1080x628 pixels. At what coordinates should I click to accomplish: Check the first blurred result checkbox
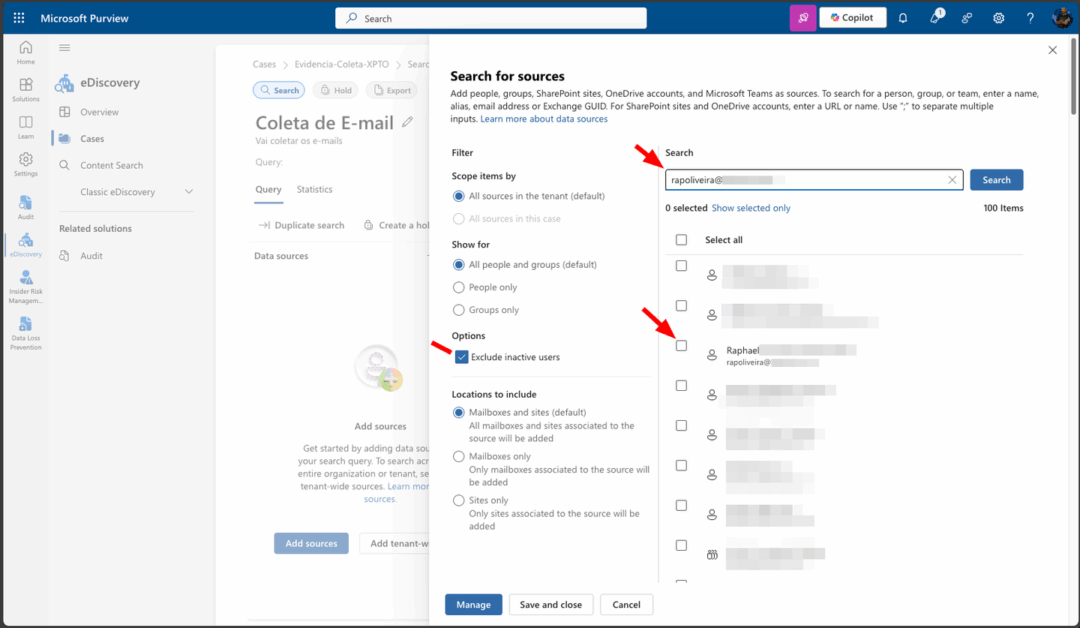point(681,266)
